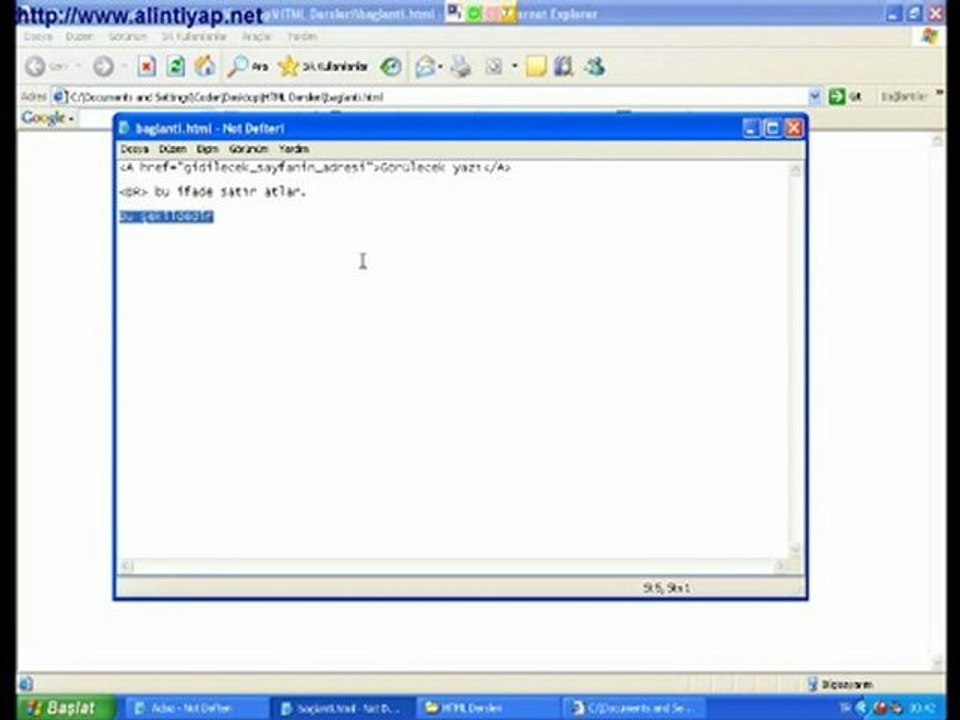Click the Forward arrow in Internet Explorer toolbar
960x720 pixels.
click(103, 66)
